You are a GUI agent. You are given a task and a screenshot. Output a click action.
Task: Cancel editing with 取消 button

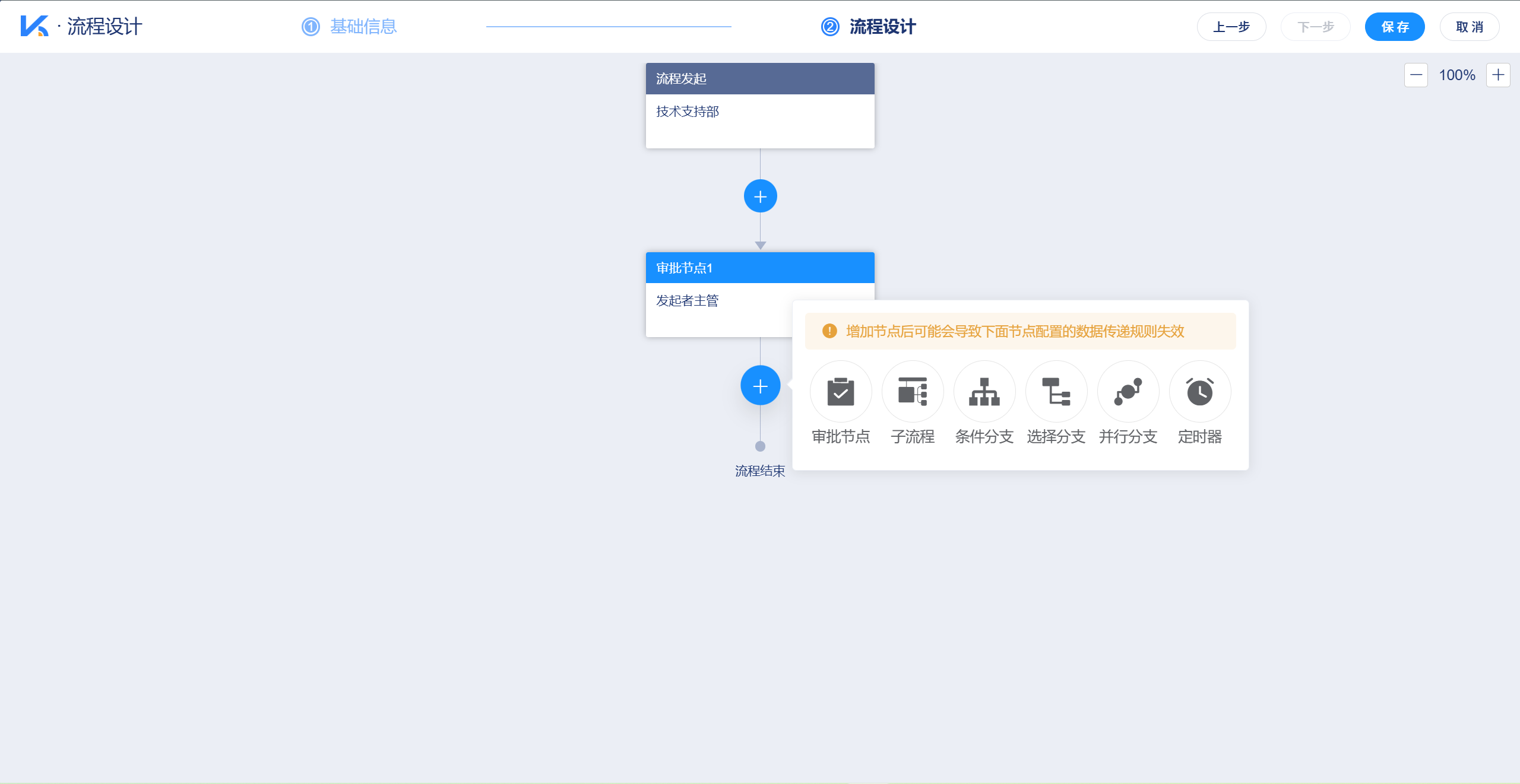(1470, 27)
